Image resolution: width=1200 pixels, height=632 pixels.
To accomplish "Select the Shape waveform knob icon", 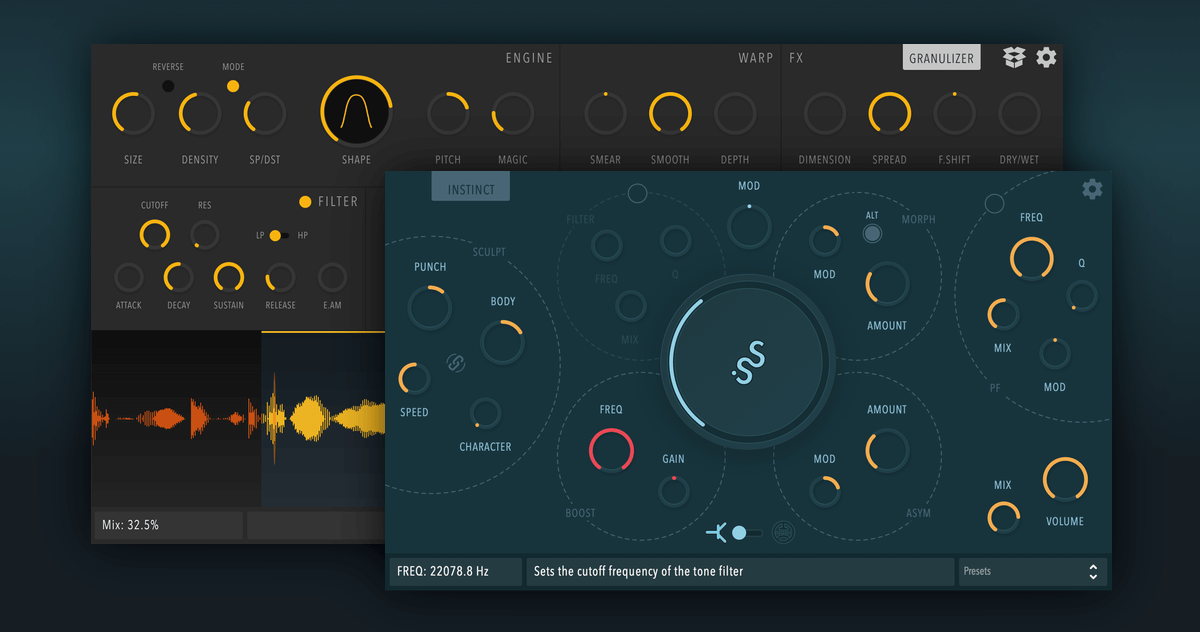I will 356,110.
